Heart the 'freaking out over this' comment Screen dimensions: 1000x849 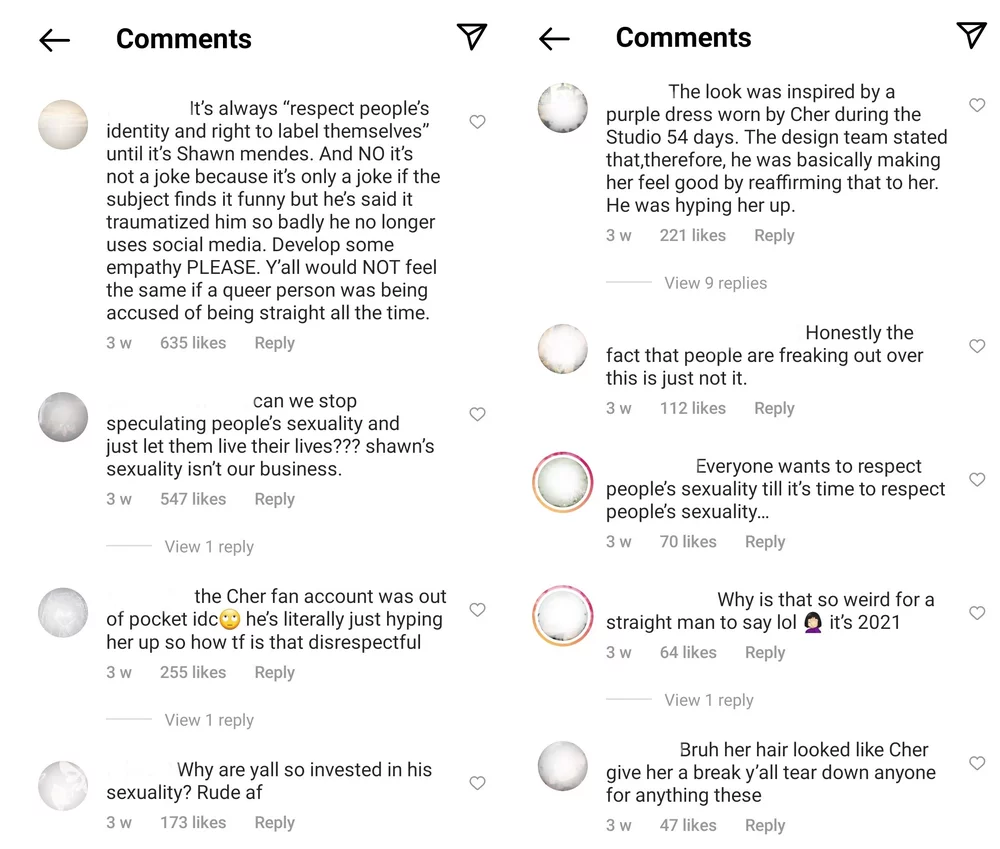977,346
